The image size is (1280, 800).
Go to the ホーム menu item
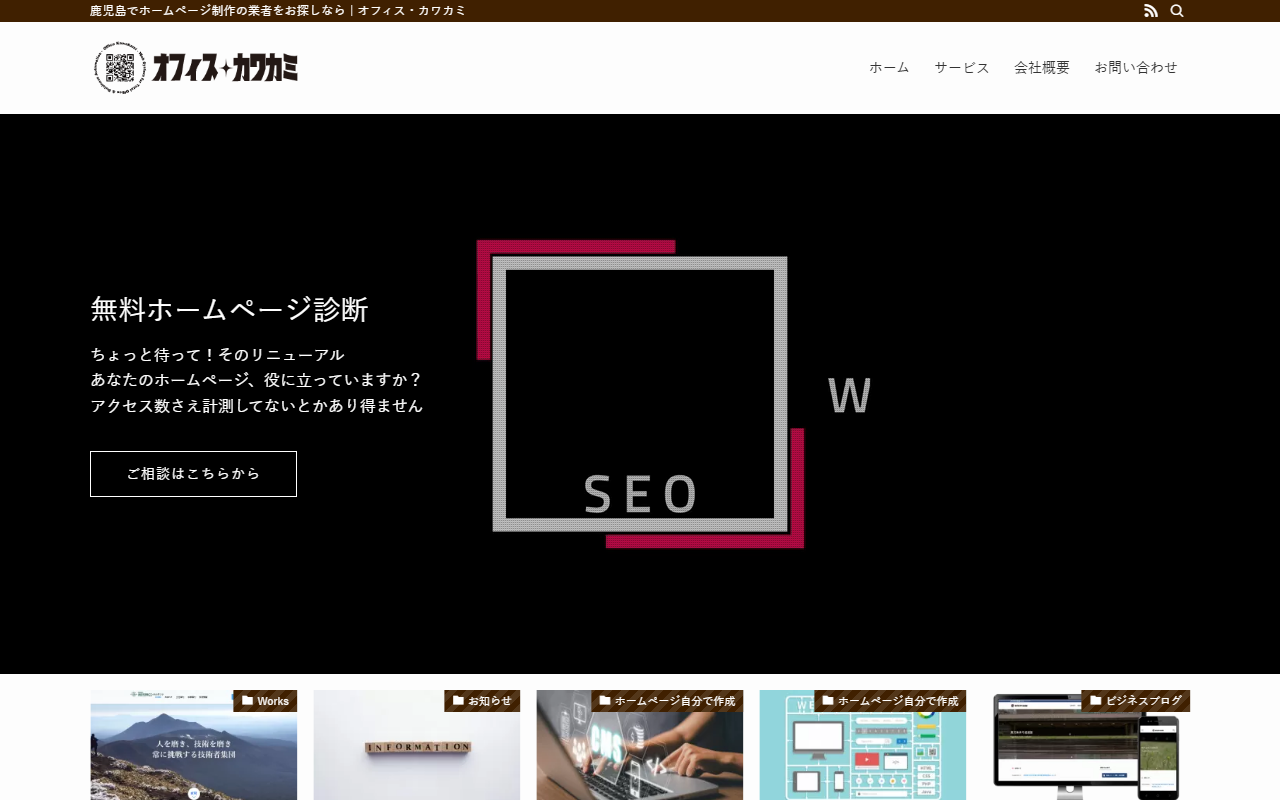(x=889, y=68)
